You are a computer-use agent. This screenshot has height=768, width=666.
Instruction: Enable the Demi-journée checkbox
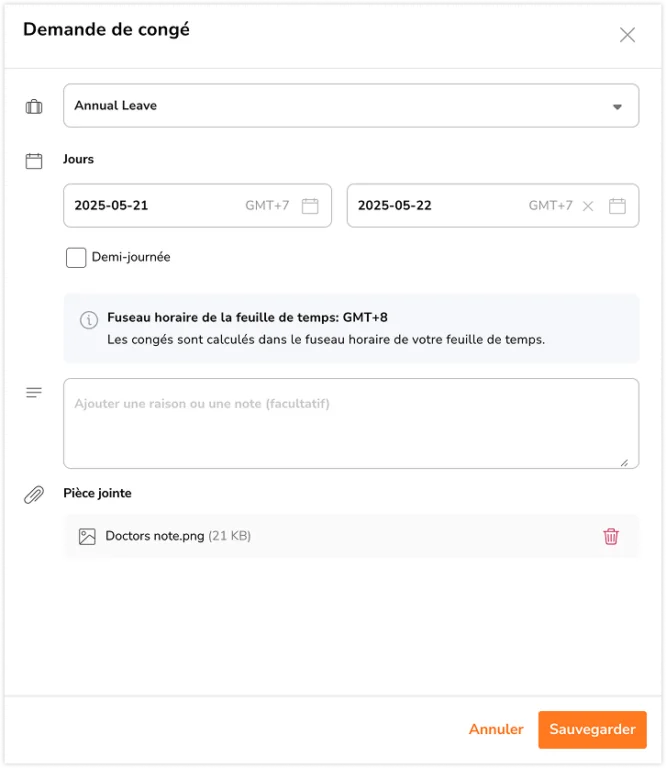(x=76, y=258)
